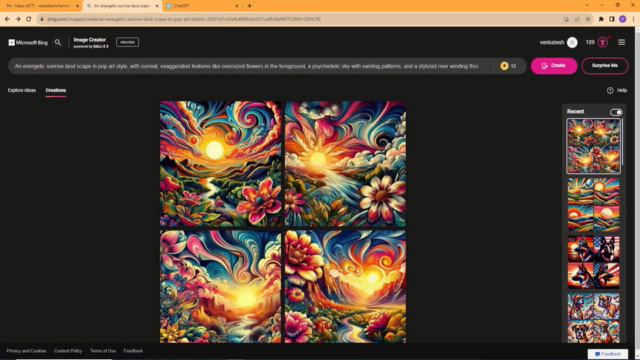Viewport: 640px width, 360px height.
Task: Open the Terms of Use link
Action: point(103,351)
